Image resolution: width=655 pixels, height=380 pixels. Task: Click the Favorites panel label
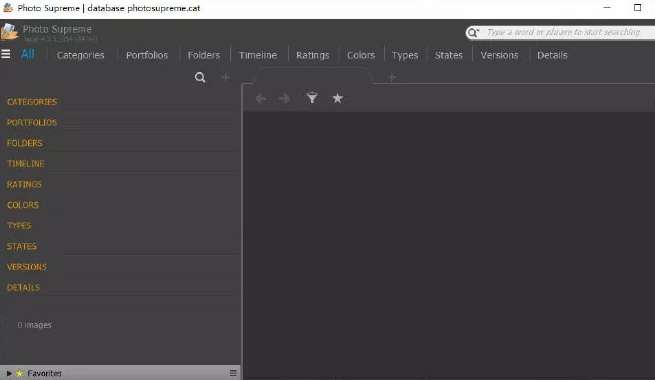pos(44,373)
